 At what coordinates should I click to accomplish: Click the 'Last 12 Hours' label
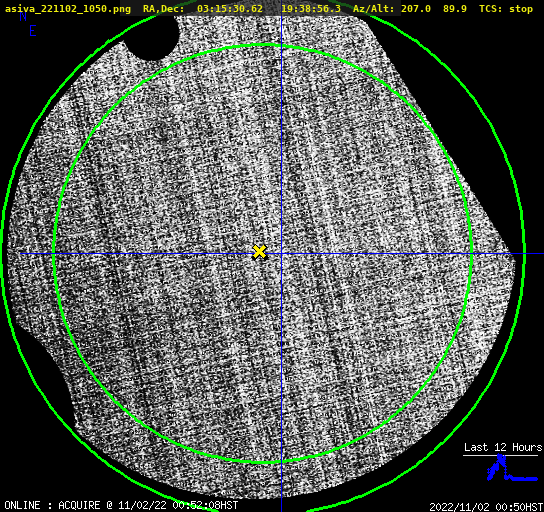pos(503,447)
